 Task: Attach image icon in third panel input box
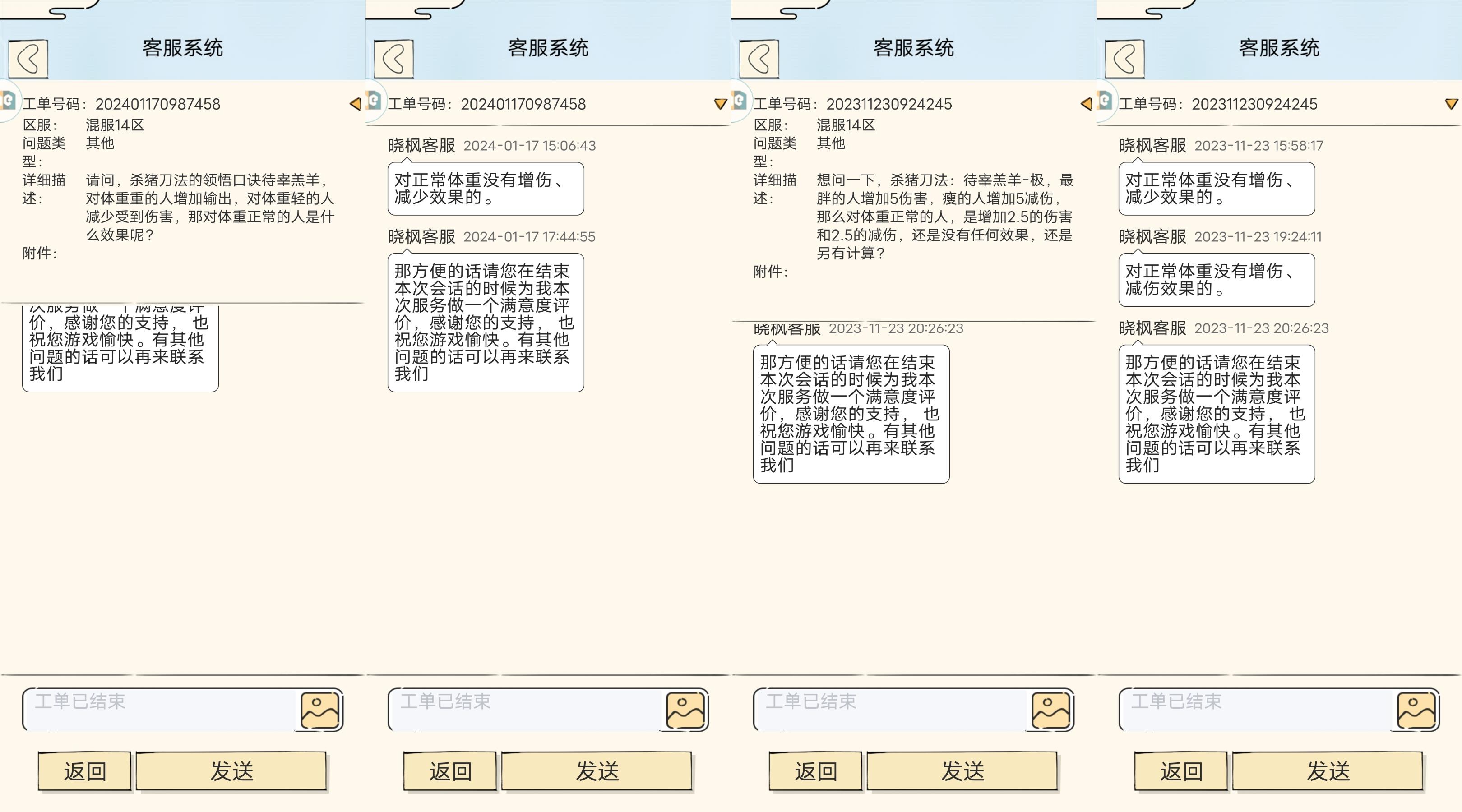[x=1051, y=710]
